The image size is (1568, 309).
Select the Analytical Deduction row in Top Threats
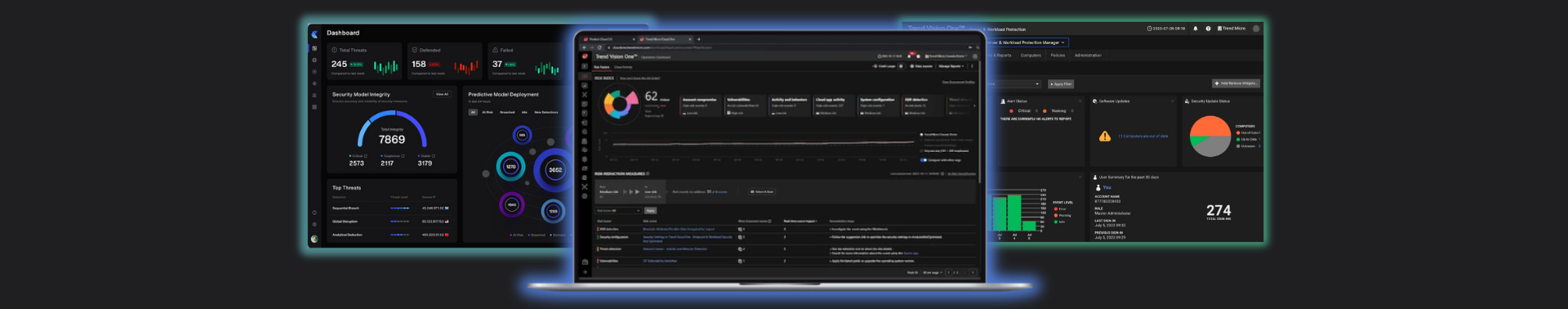pos(391,235)
